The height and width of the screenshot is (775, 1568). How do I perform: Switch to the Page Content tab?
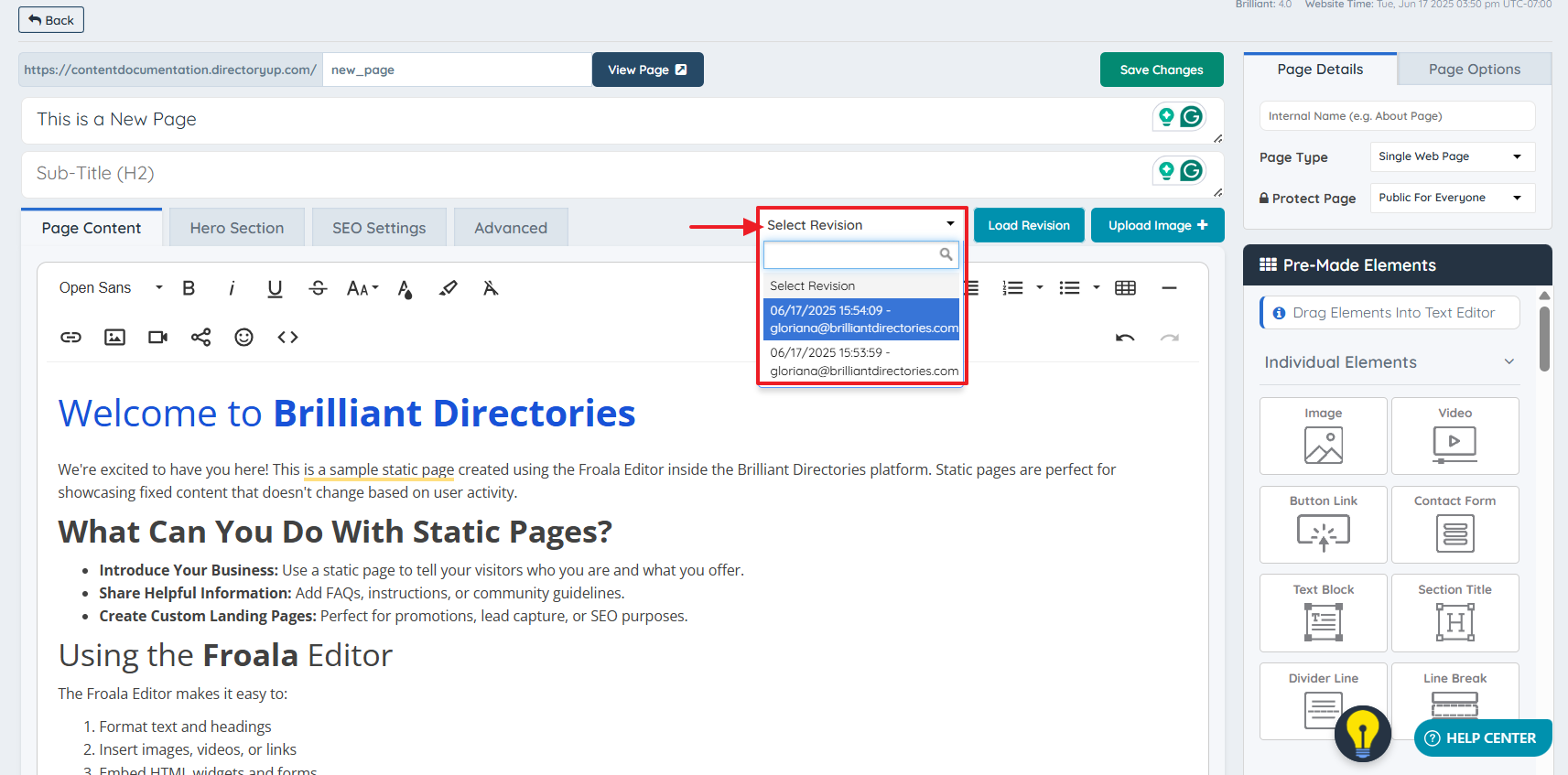point(92,228)
